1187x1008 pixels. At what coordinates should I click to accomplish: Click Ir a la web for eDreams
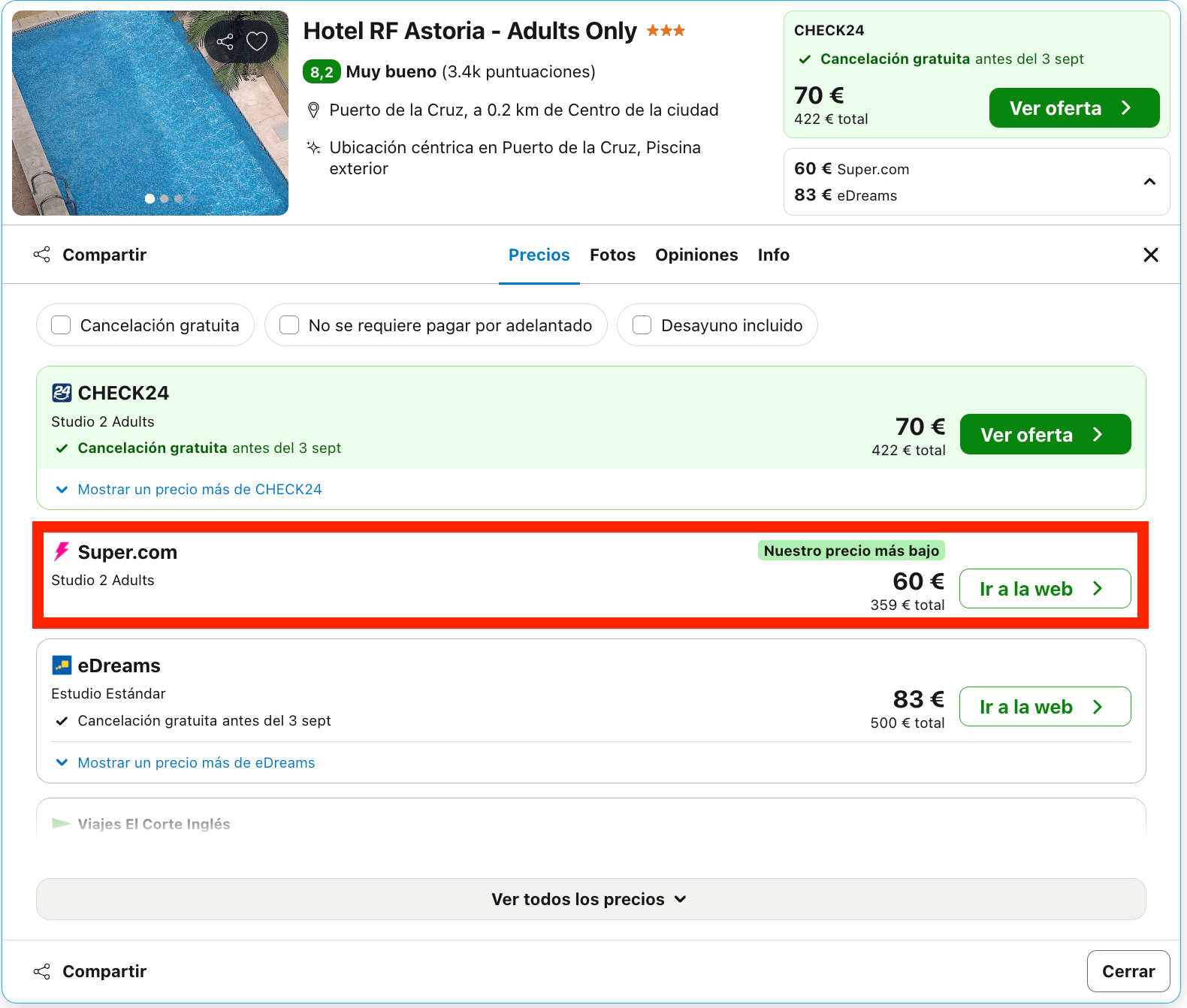point(1045,707)
